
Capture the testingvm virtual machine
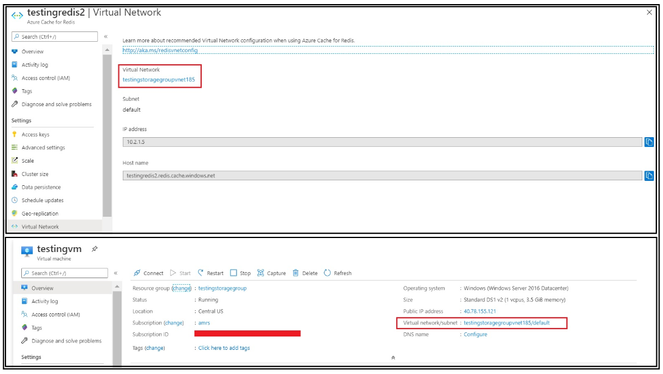click(271, 273)
